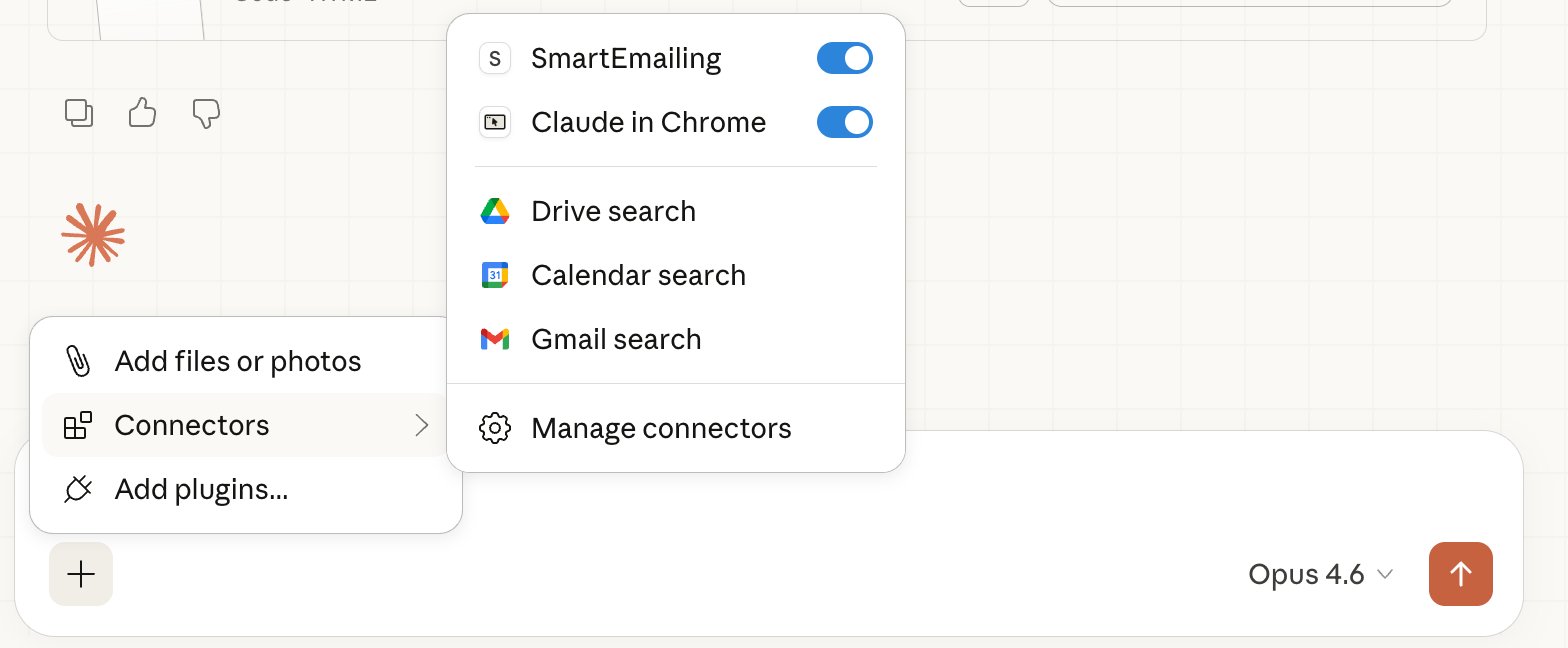Screen dimensions: 1568x648
Task: Click the thumbs down feedback icon
Action: pyautogui.click(x=206, y=113)
